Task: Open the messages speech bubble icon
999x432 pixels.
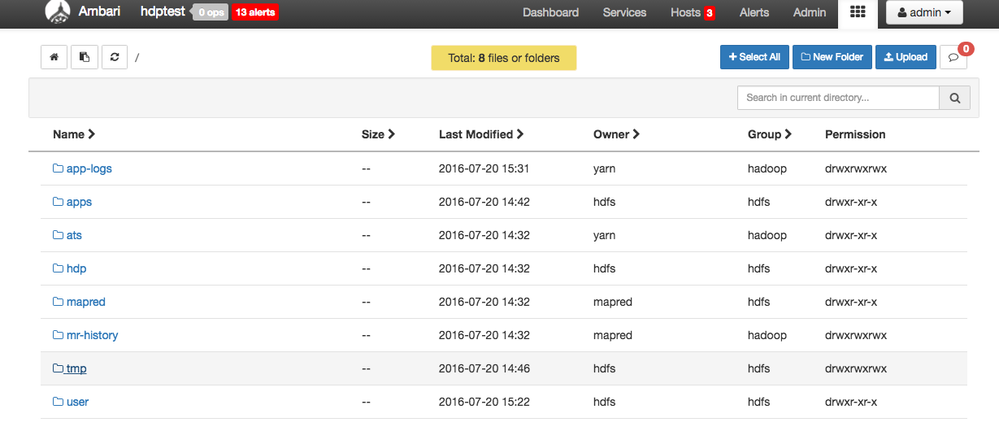Action: coord(954,58)
